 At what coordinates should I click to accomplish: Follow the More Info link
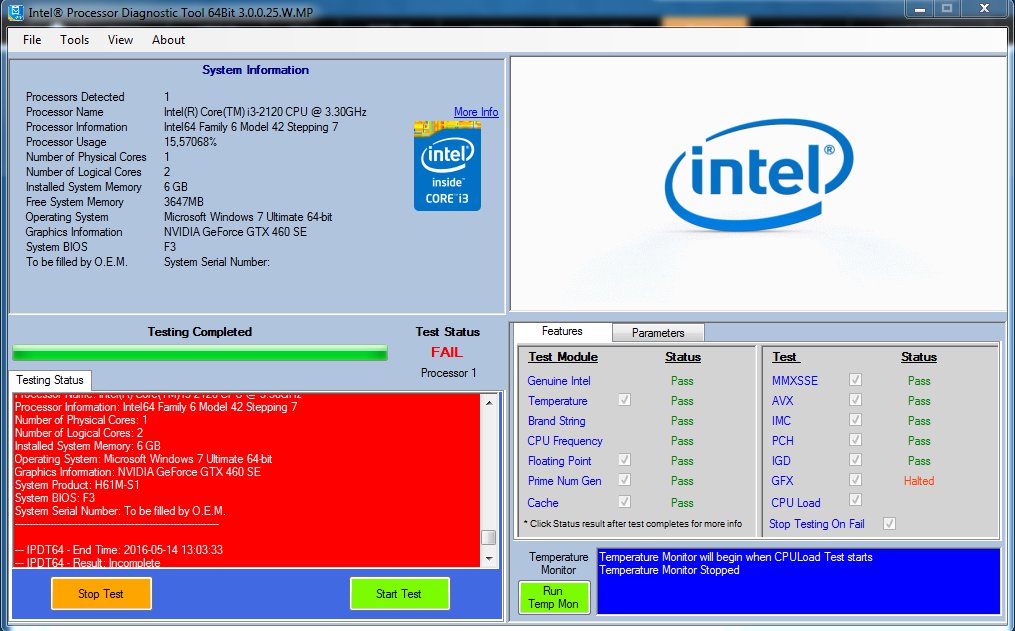pyautogui.click(x=476, y=112)
